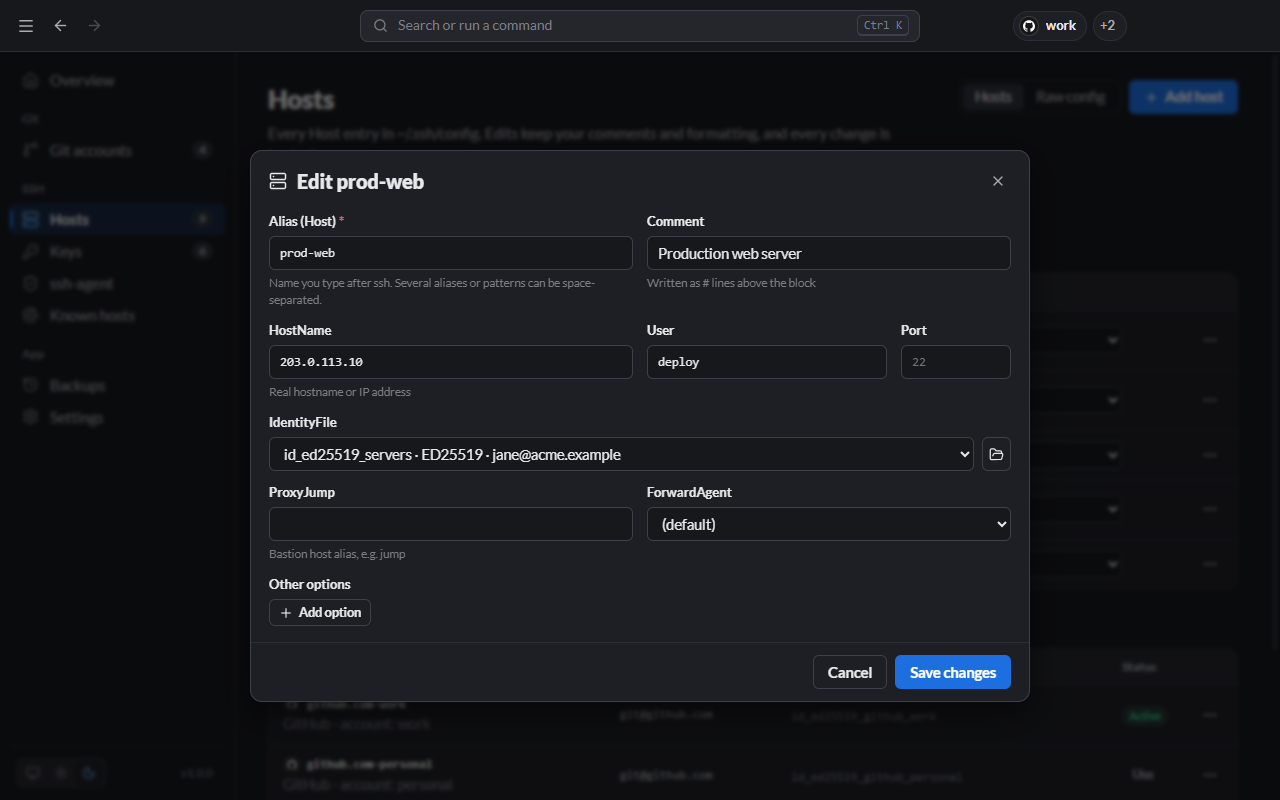This screenshot has height=800, width=1280.
Task: Open Git accounts in the sidebar
Action: pos(117,150)
